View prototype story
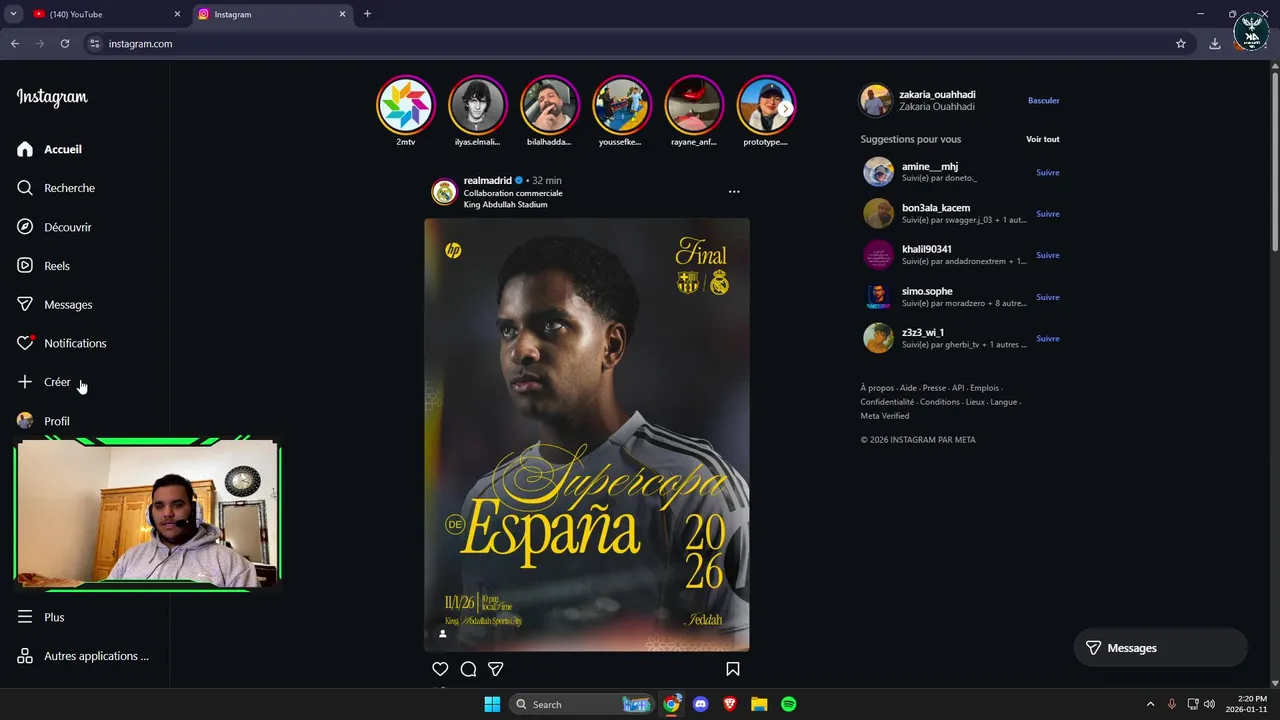Image resolution: width=1280 pixels, height=720 pixels. click(x=765, y=104)
